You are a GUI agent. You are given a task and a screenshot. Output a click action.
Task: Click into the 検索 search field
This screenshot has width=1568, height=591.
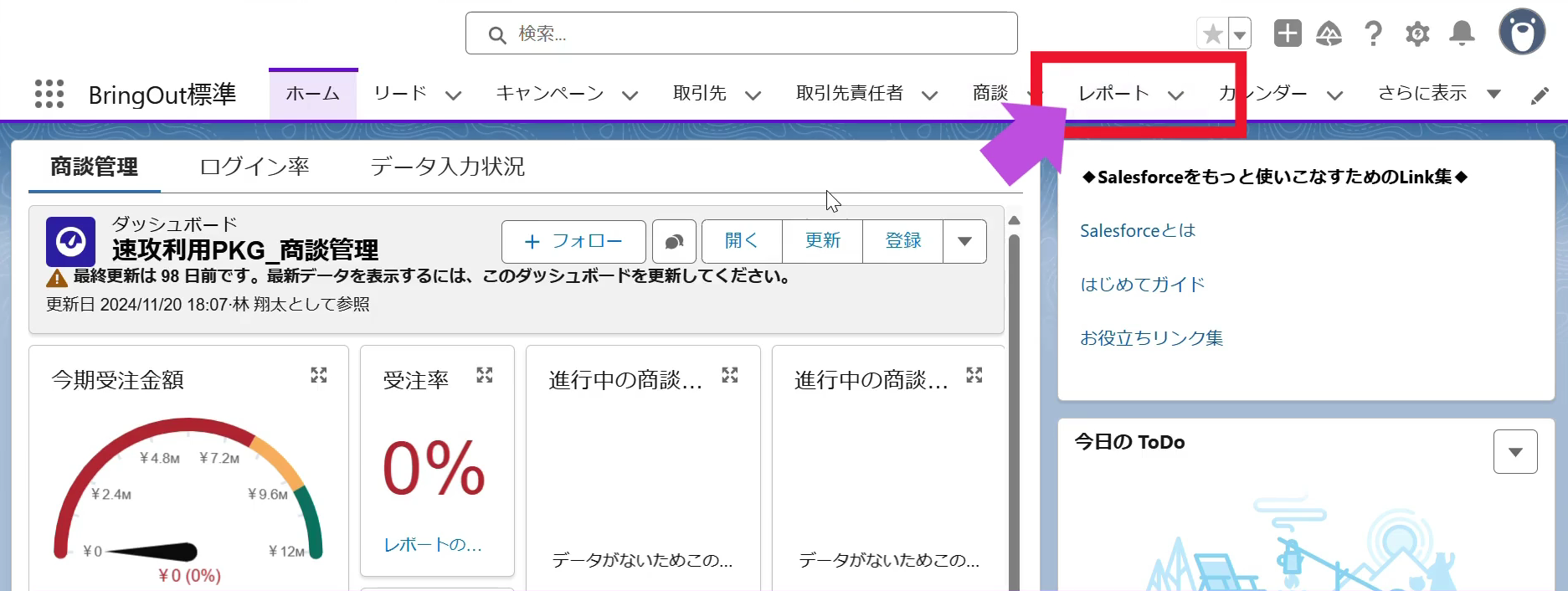click(x=742, y=33)
